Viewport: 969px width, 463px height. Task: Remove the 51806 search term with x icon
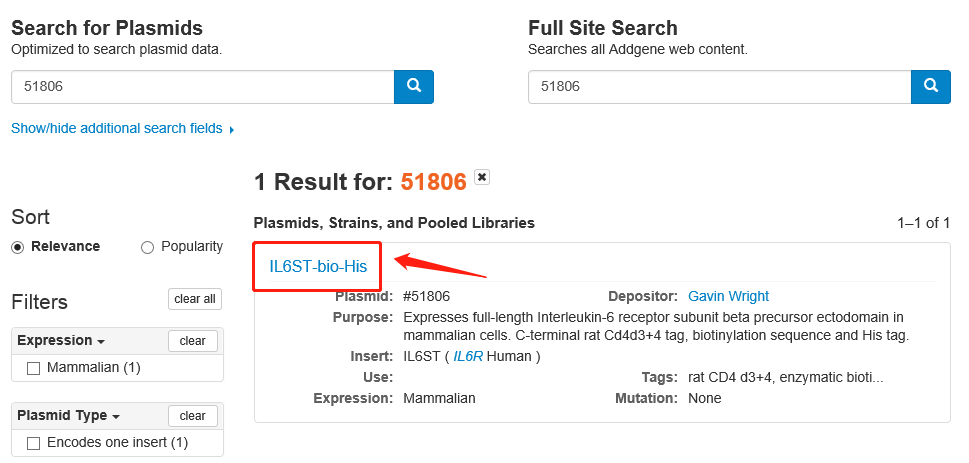point(482,177)
